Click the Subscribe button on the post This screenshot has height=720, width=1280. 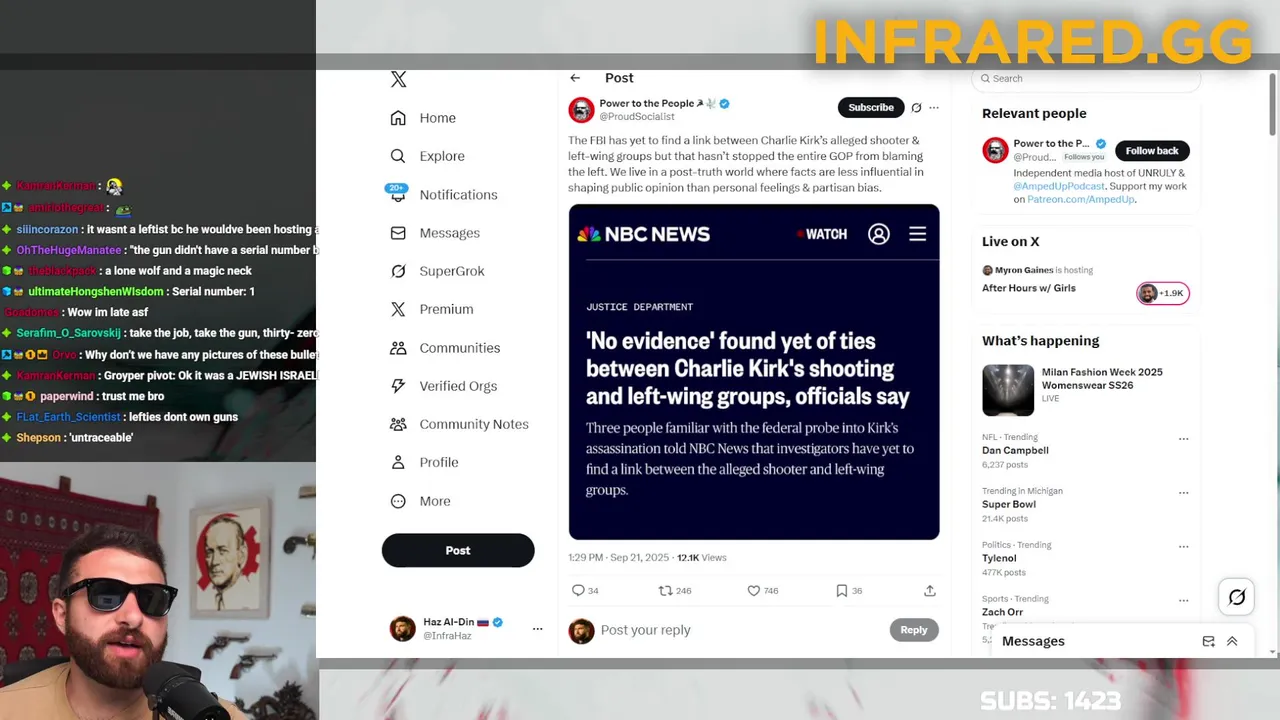(871, 108)
